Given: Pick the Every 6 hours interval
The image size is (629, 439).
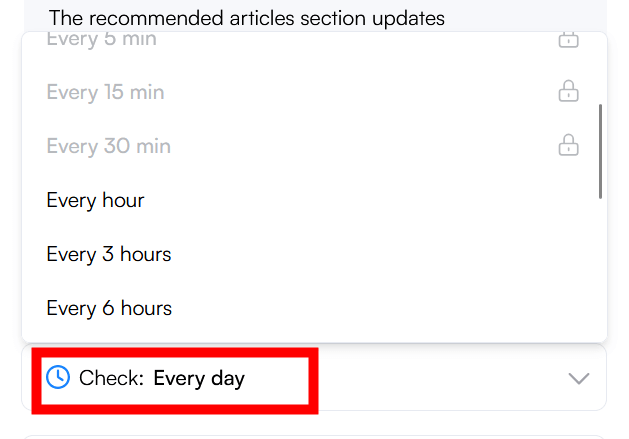Looking at the screenshot, I should 109,308.
